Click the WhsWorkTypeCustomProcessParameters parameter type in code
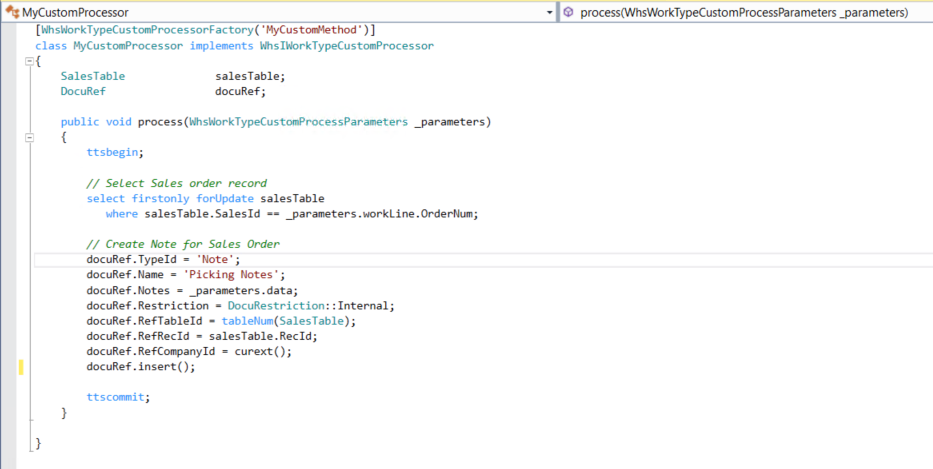 tap(298, 122)
